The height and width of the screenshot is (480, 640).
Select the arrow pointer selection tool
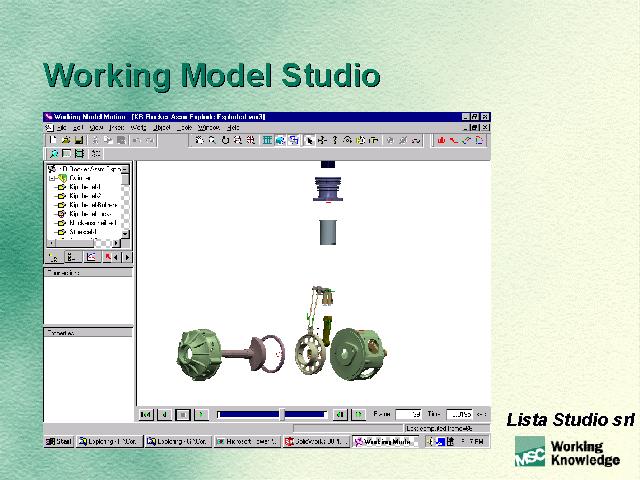point(309,140)
